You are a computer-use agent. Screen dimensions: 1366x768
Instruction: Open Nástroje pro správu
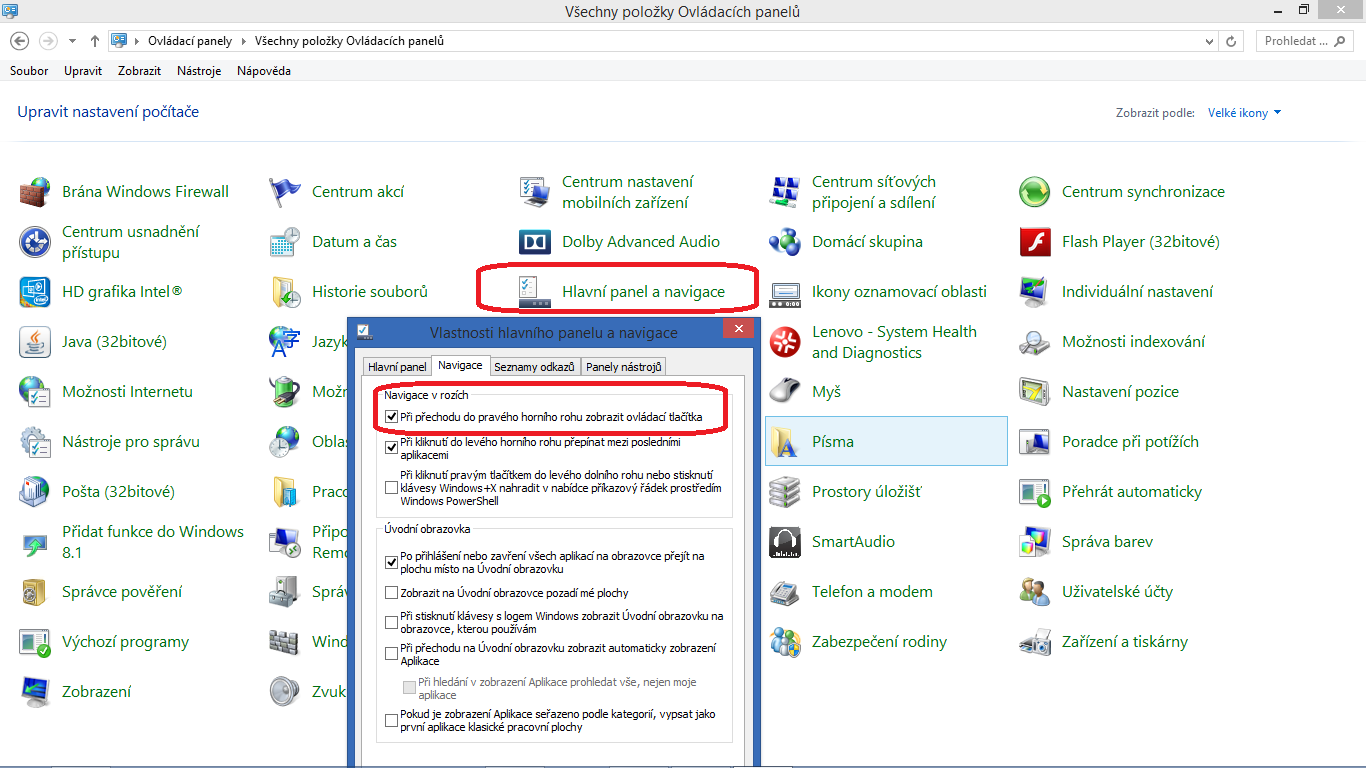pos(110,442)
